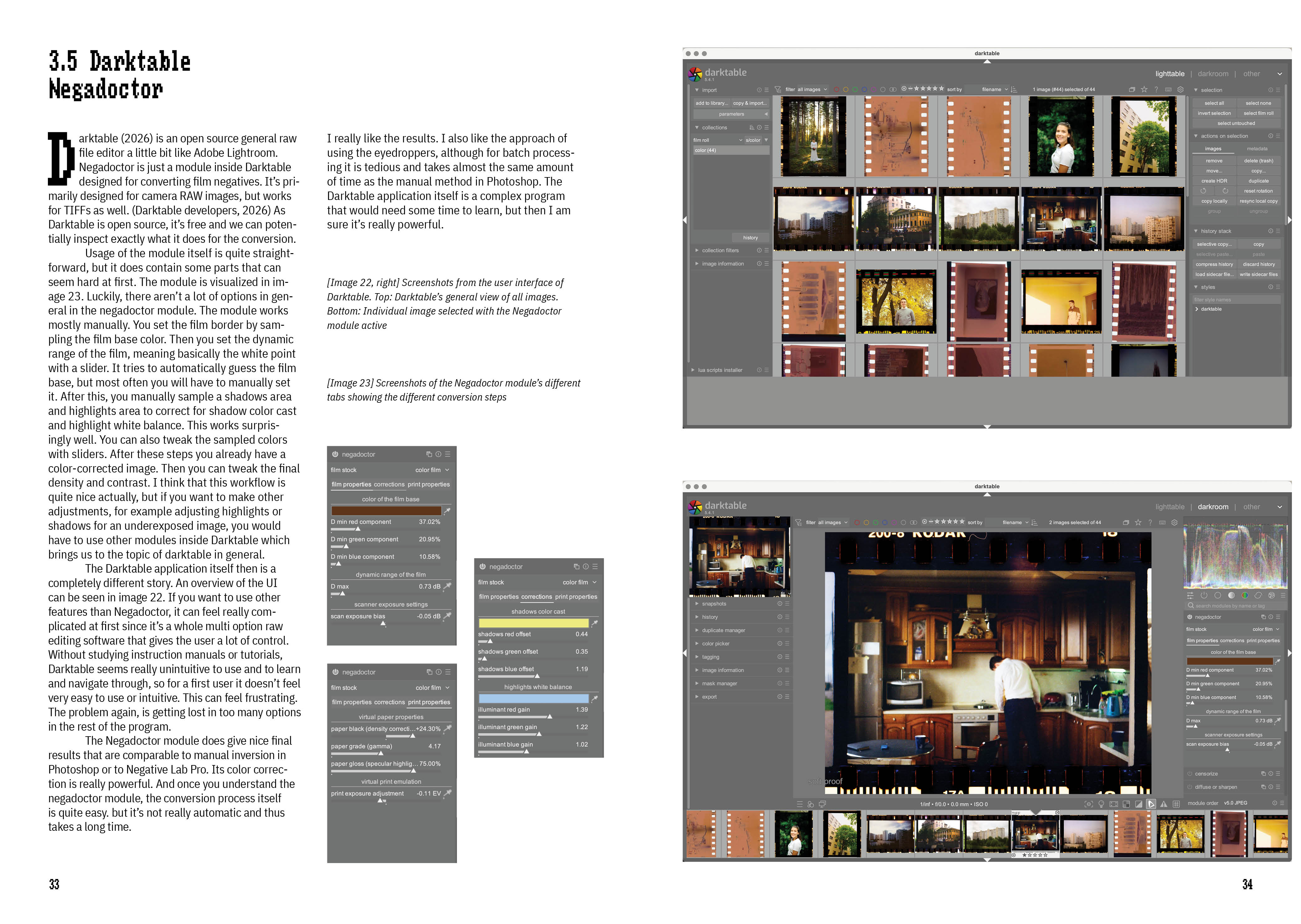Open multiple instances icon of negadoctor in darkroom
This screenshot has width=1301, height=924.
point(1263,617)
